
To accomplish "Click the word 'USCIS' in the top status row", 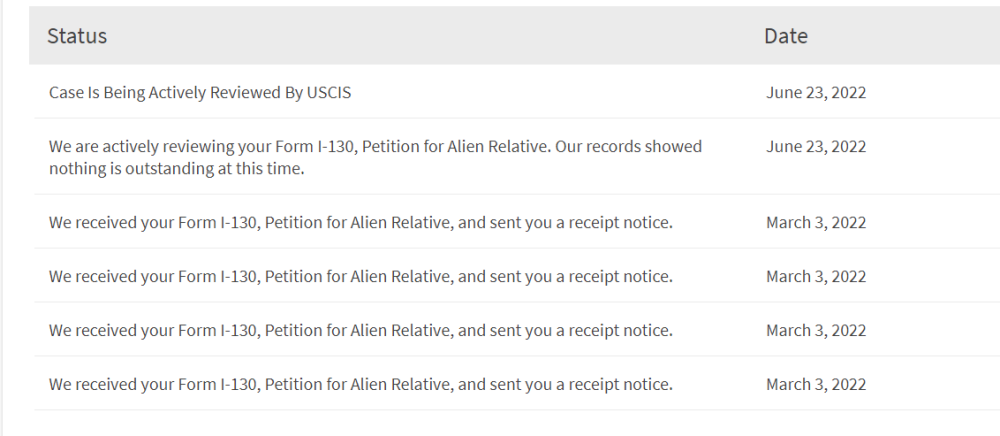I will 328,92.
